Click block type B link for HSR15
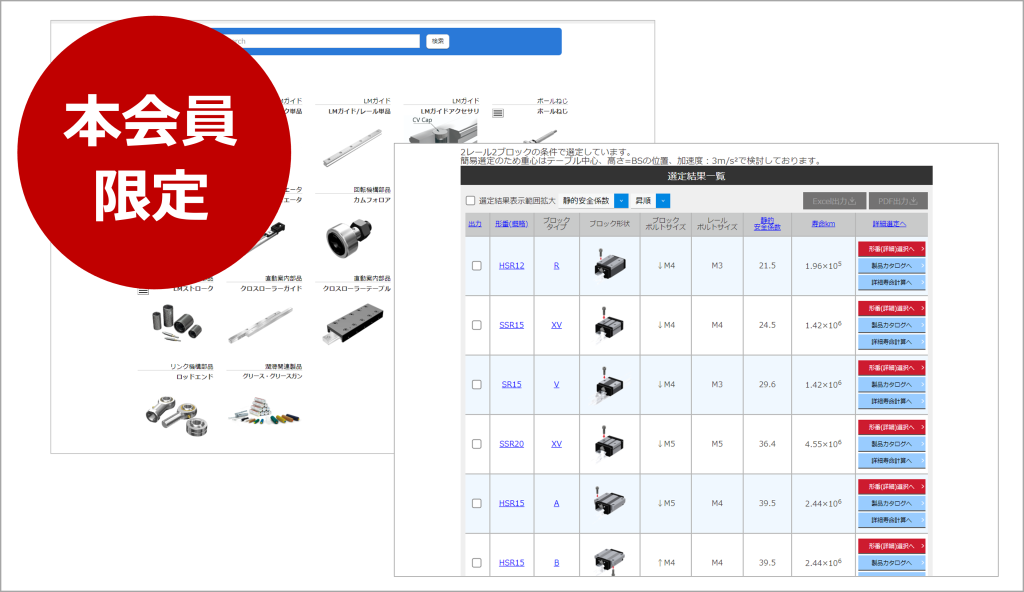 (556, 563)
